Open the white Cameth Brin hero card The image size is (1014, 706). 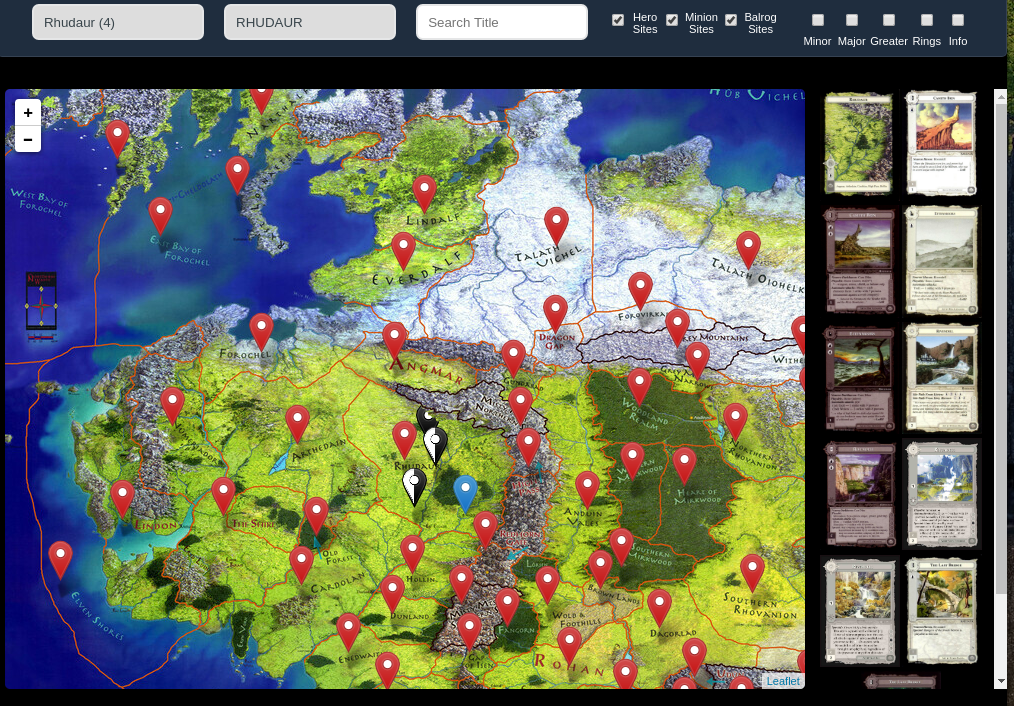pos(942,143)
